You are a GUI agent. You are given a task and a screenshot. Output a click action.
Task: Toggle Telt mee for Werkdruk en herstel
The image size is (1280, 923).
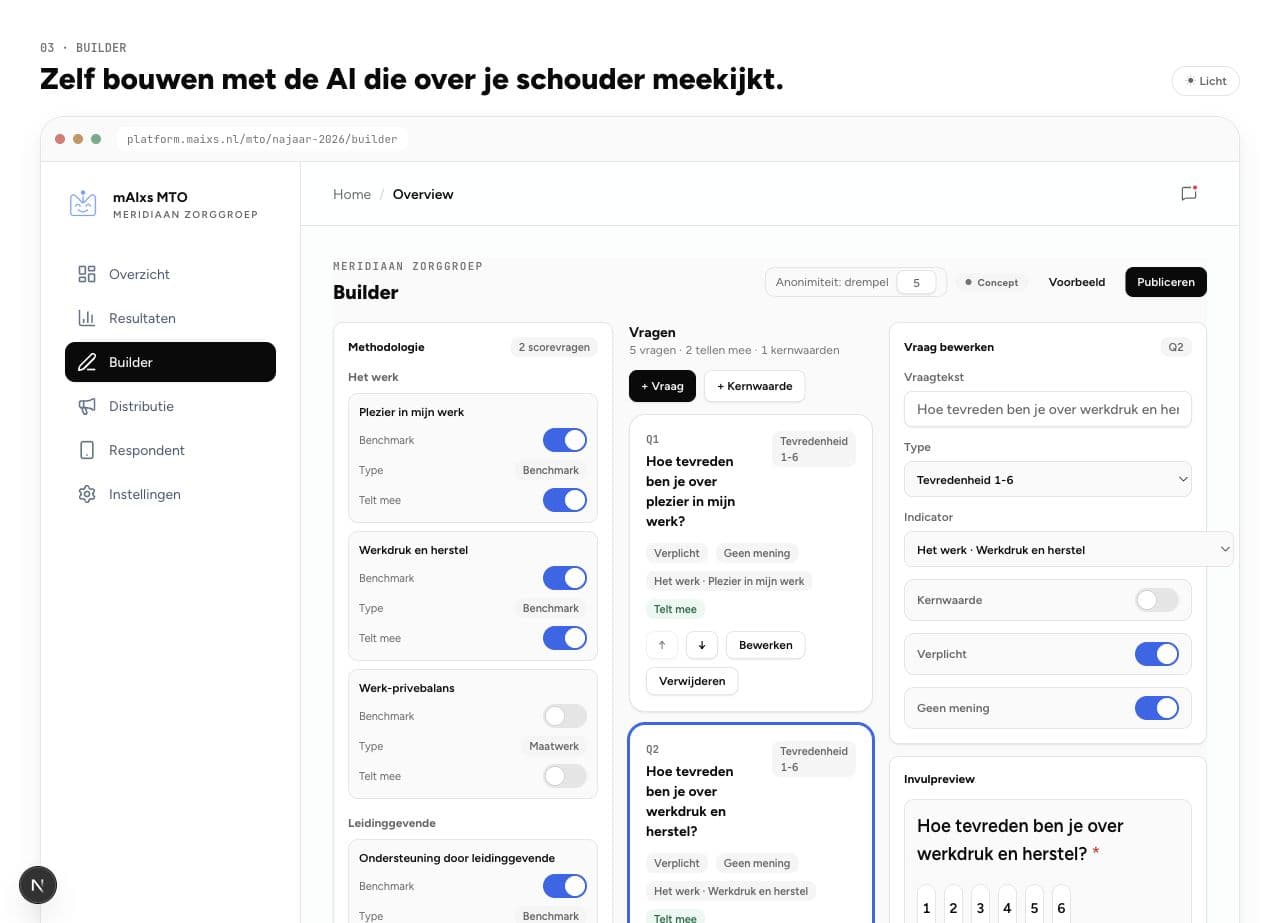tap(565, 638)
